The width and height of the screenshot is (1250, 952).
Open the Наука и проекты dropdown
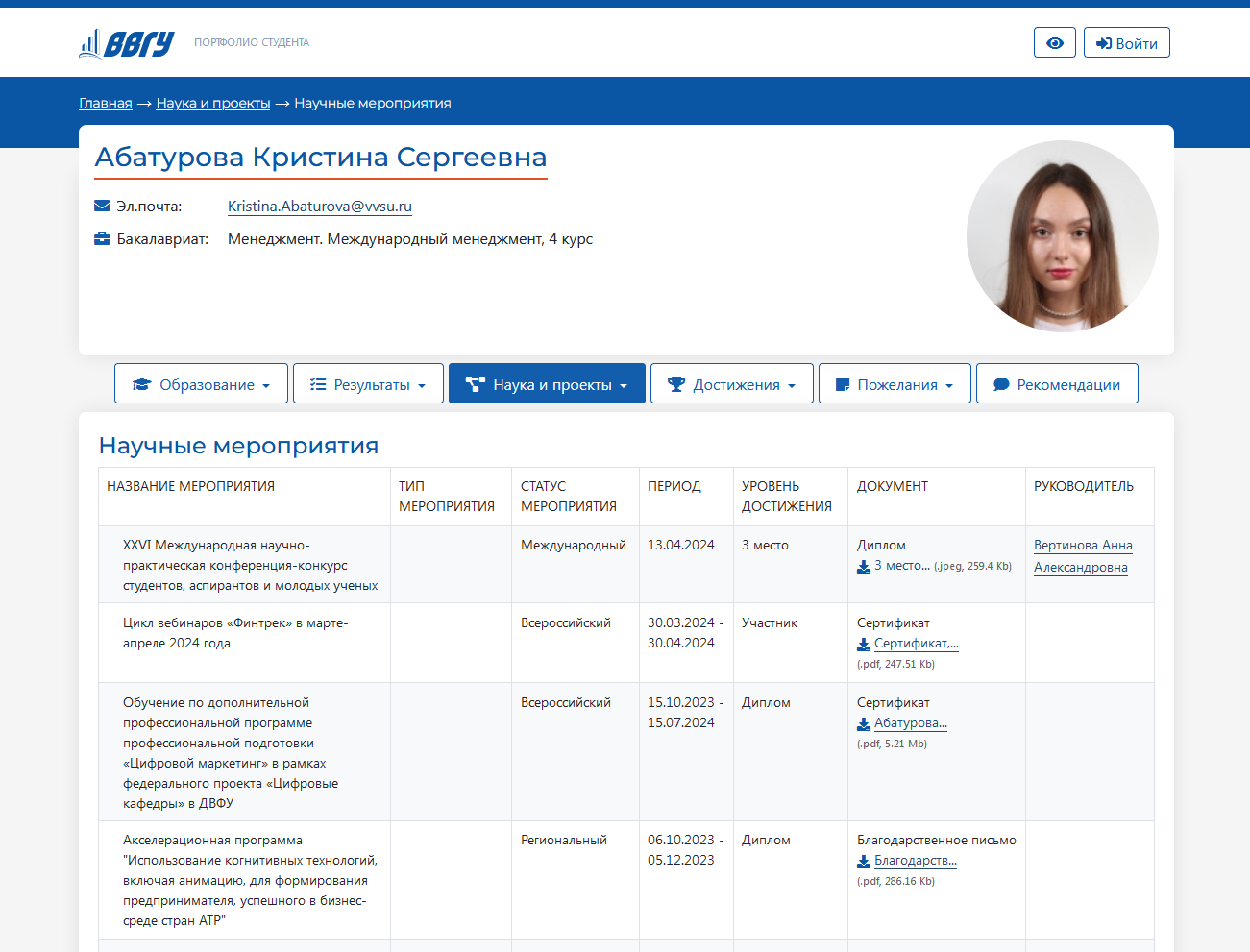547,384
